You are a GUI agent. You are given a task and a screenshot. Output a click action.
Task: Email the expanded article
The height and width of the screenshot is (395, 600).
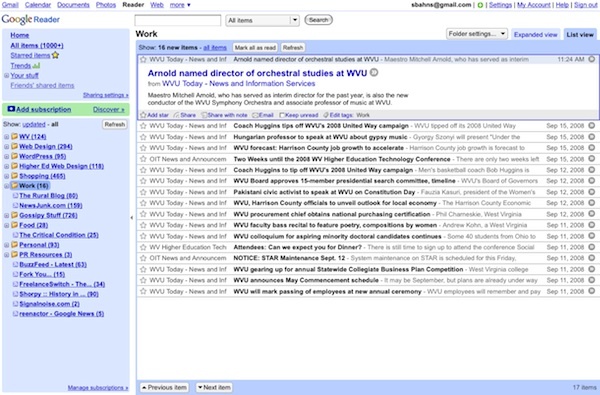[263, 115]
